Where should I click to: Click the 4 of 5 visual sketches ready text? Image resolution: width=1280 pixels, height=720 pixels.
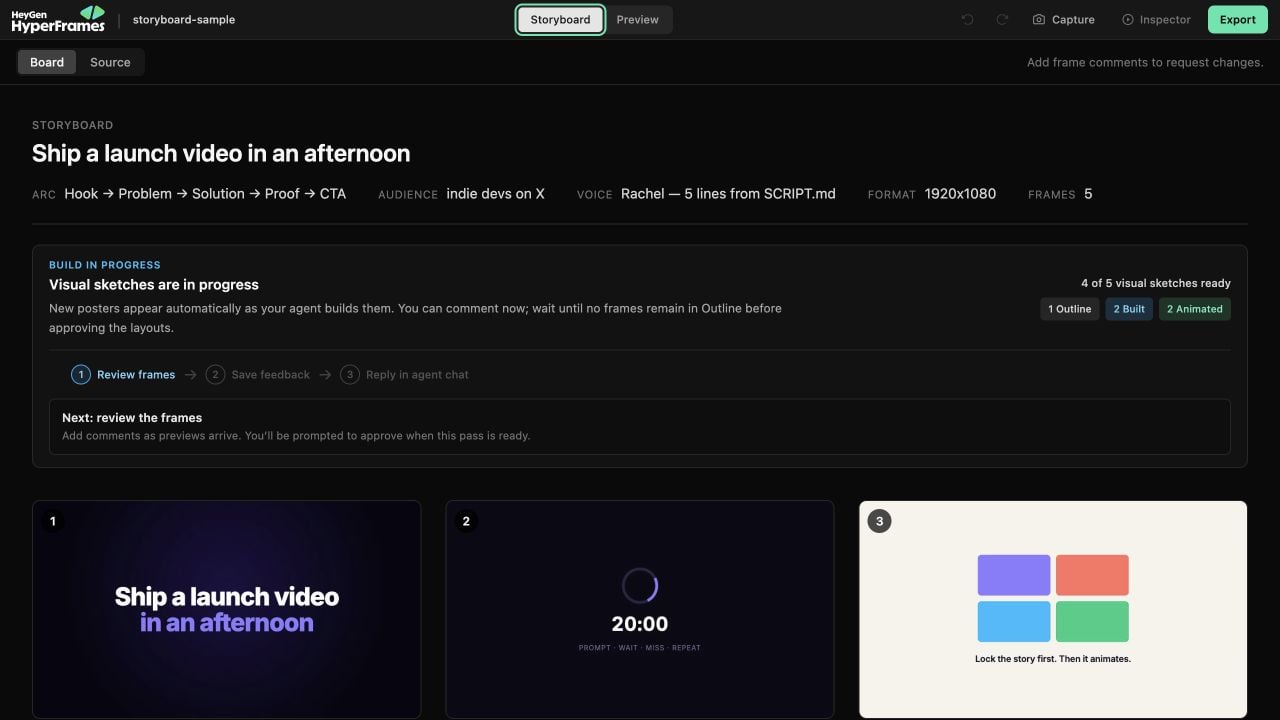pyautogui.click(x=1156, y=283)
